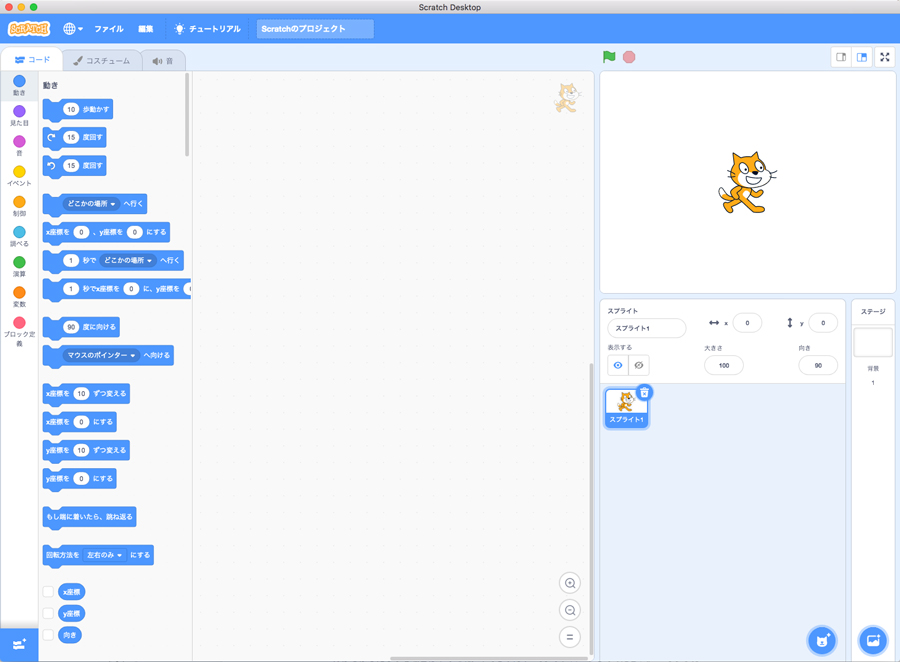Select the 見た目 block category
The width and height of the screenshot is (900, 662).
pyautogui.click(x=19, y=116)
